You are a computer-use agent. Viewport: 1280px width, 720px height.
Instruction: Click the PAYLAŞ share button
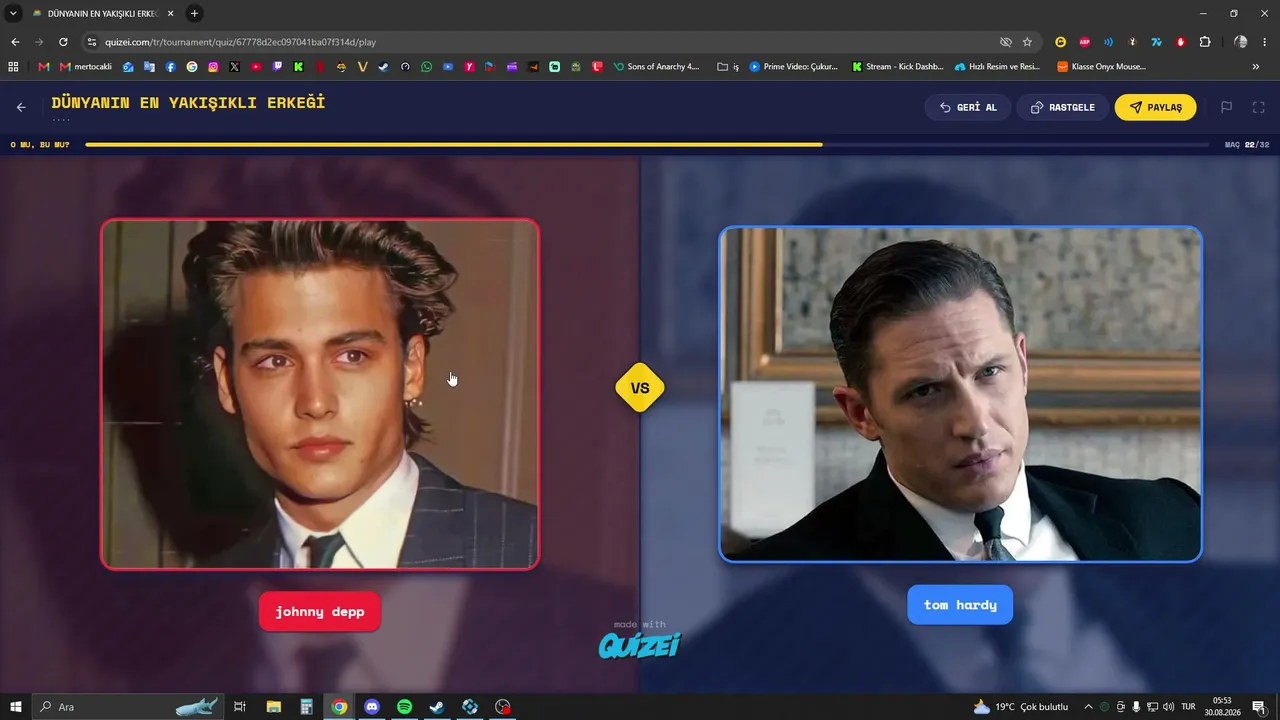tap(1155, 107)
